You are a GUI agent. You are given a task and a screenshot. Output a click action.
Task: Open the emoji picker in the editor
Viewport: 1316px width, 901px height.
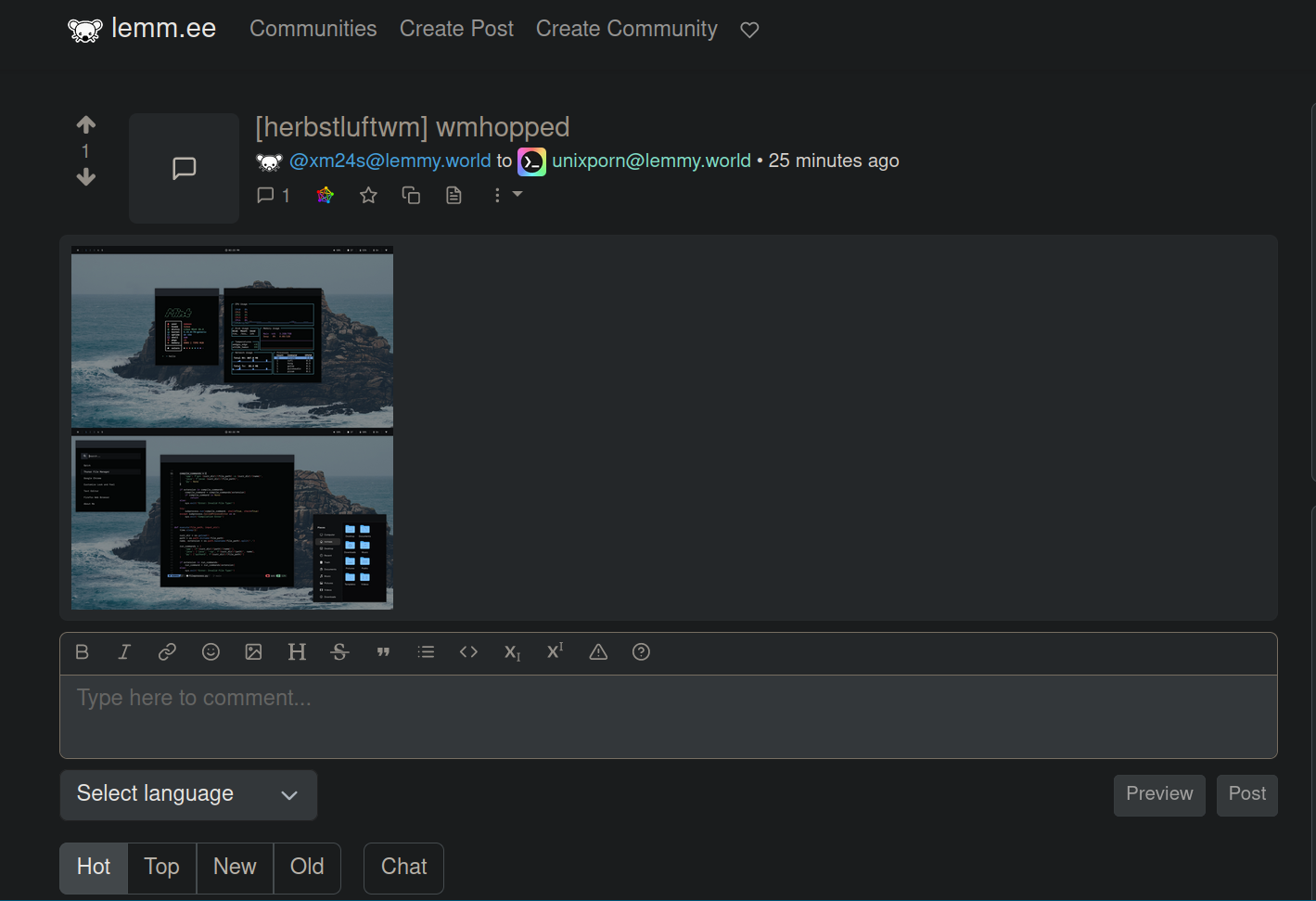coord(211,651)
